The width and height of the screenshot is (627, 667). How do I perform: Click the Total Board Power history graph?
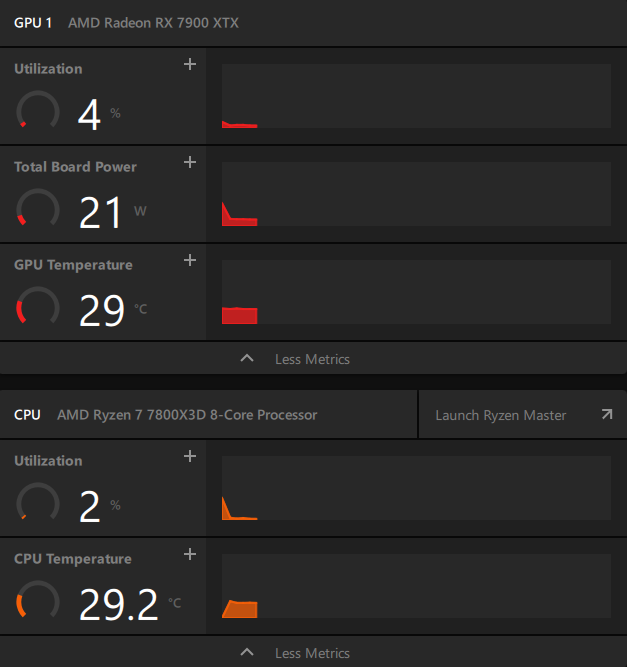[416, 194]
